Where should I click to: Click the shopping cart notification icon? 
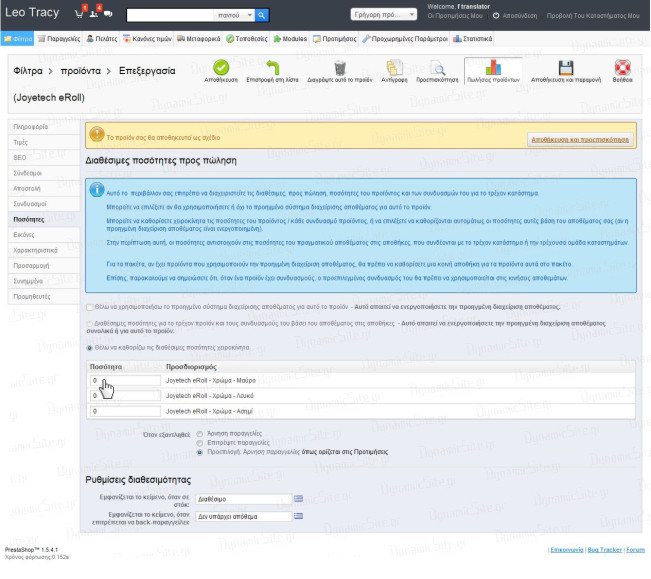(79, 14)
